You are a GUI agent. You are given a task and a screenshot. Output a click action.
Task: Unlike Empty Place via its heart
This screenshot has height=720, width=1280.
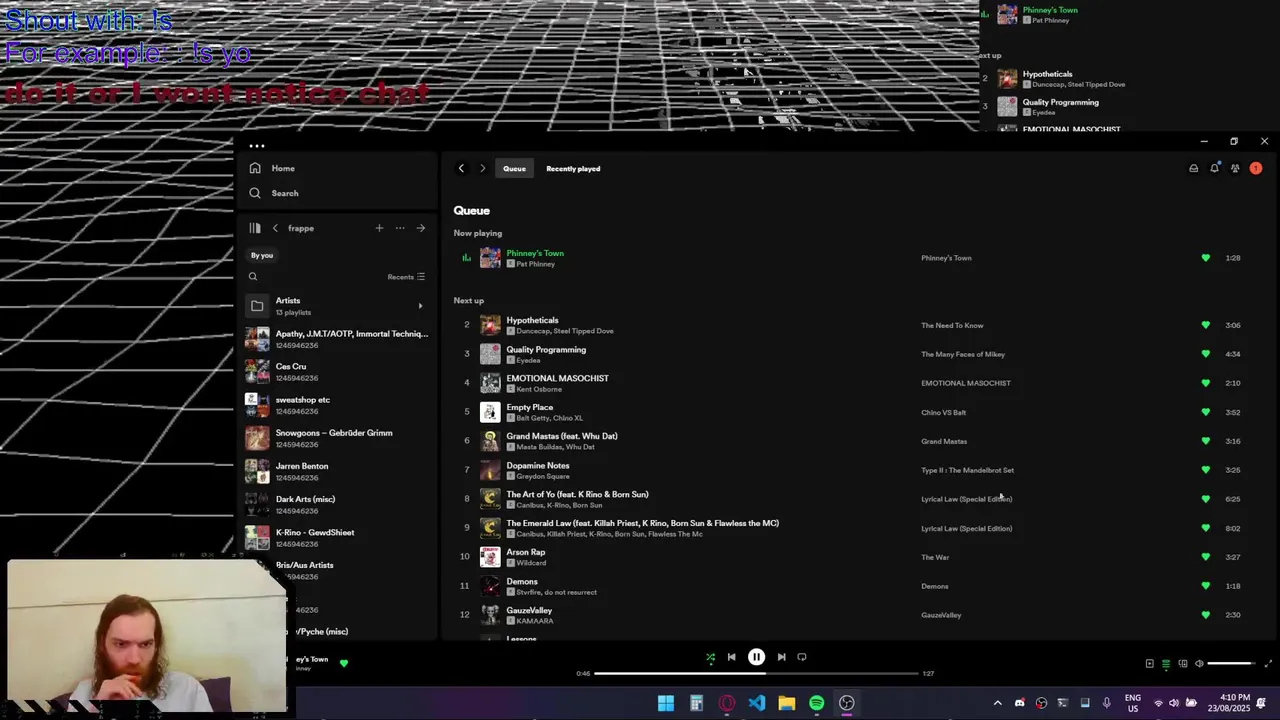pyautogui.click(x=1205, y=412)
